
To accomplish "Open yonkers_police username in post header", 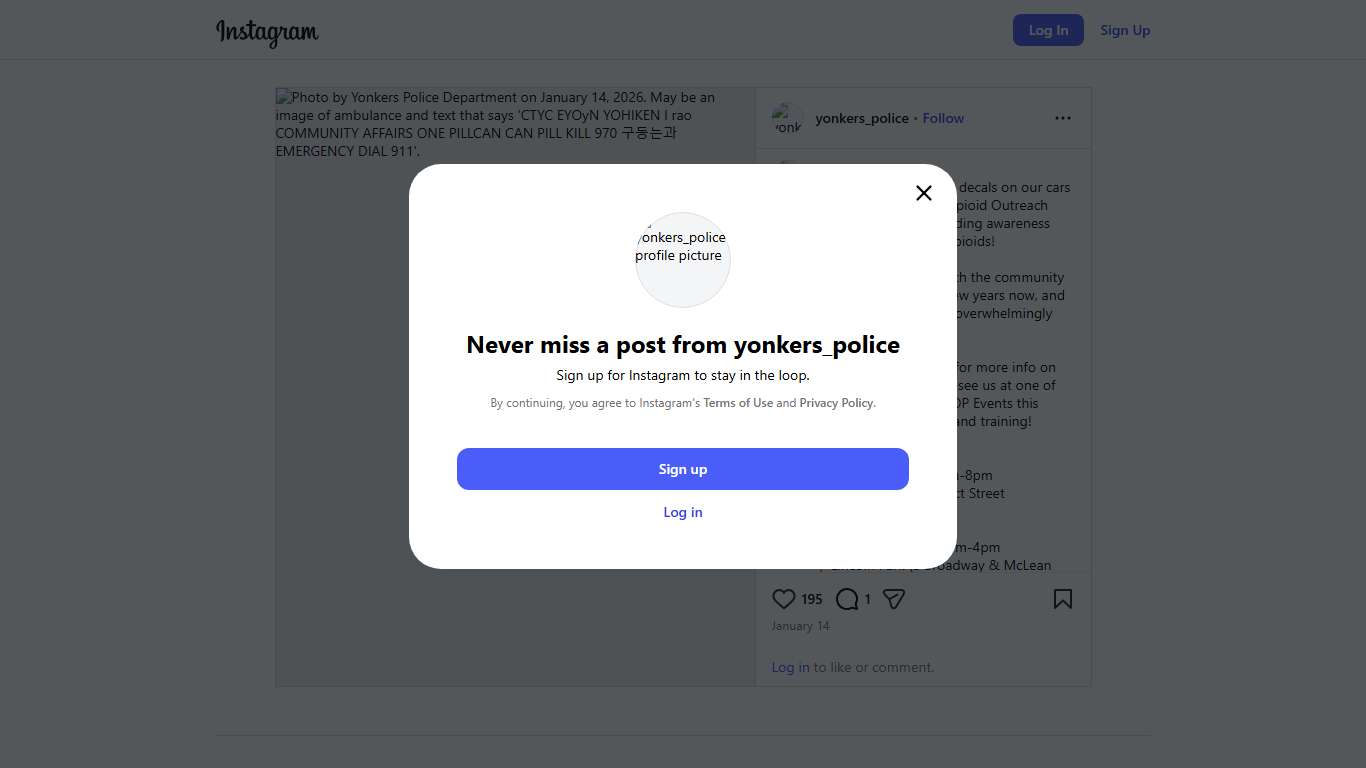I will point(862,118).
